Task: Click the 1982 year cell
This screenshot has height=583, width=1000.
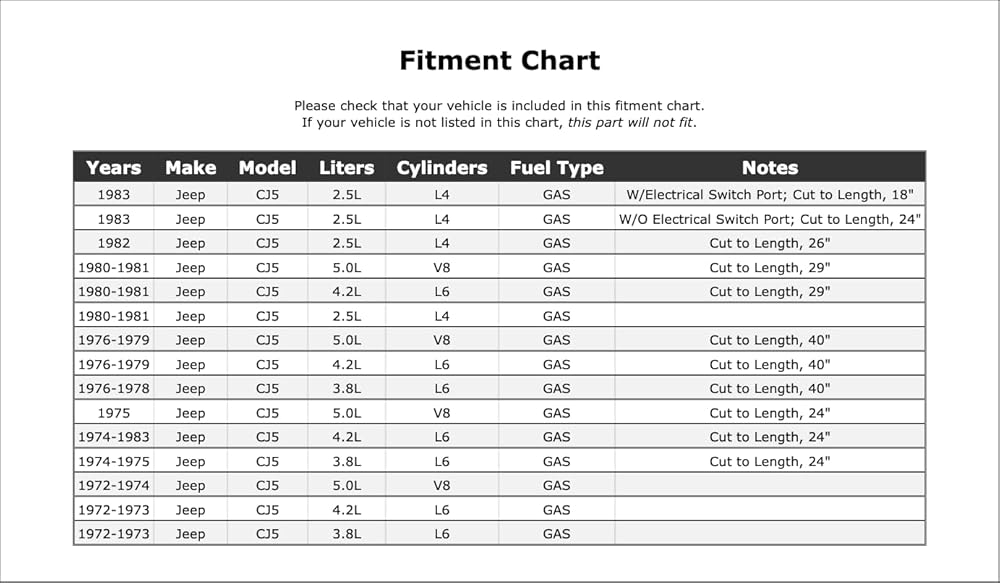Action: click(x=114, y=243)
